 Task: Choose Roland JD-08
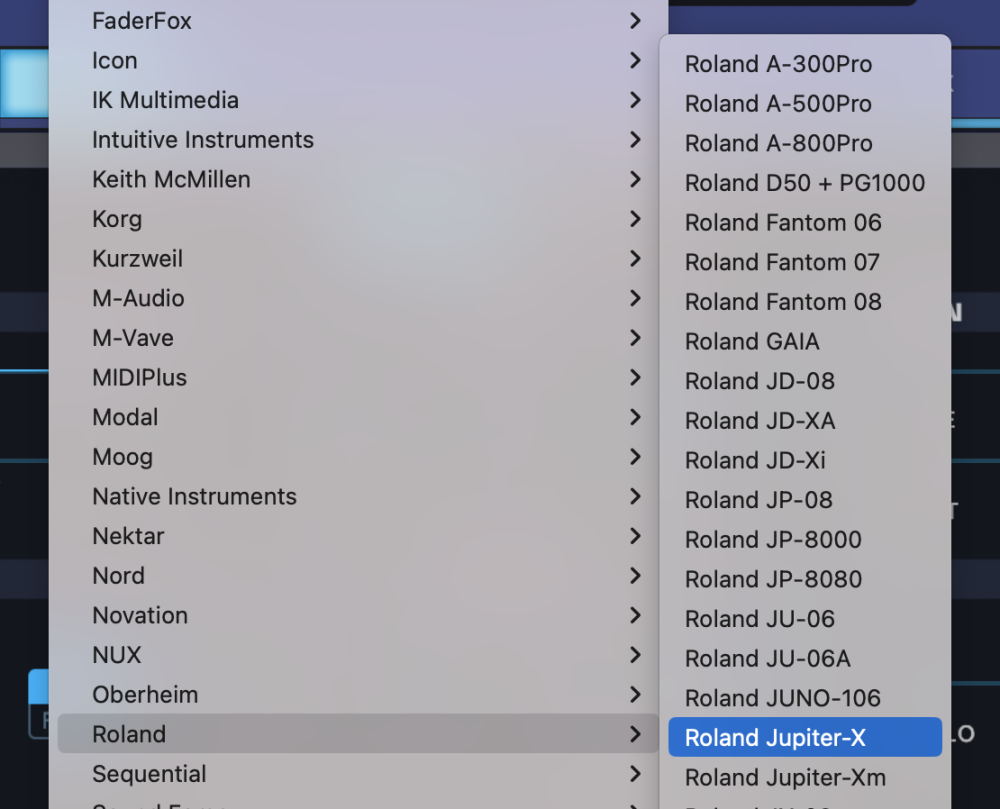pos(805,381)
